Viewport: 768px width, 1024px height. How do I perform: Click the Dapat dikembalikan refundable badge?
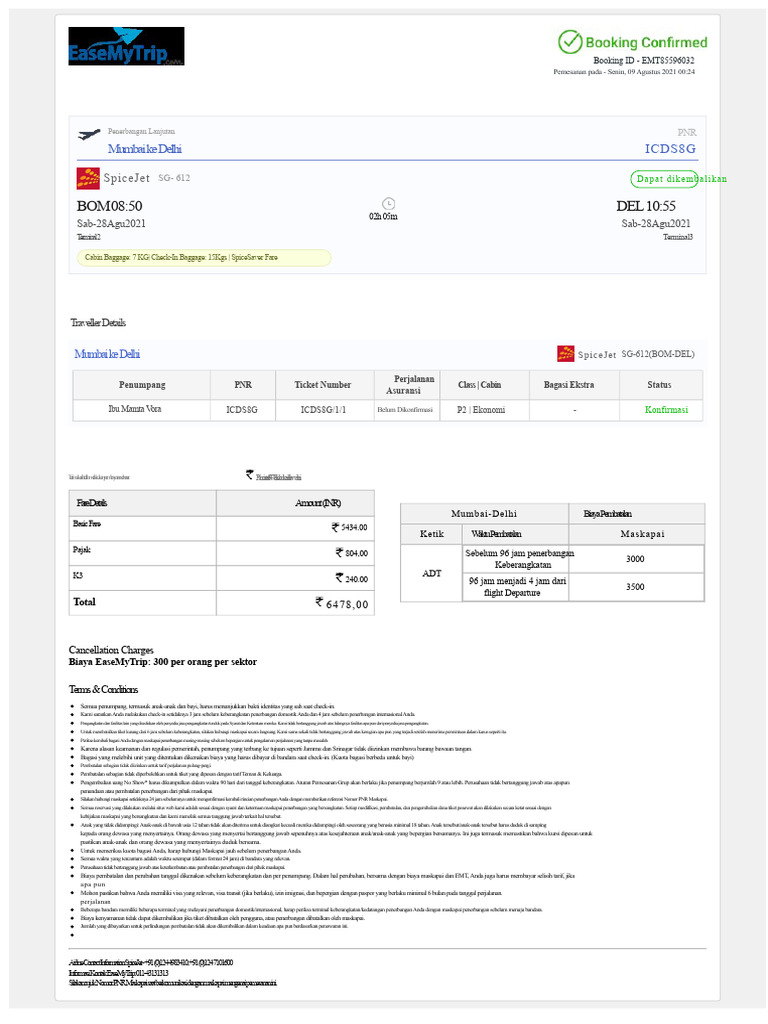tap(664, 179)
